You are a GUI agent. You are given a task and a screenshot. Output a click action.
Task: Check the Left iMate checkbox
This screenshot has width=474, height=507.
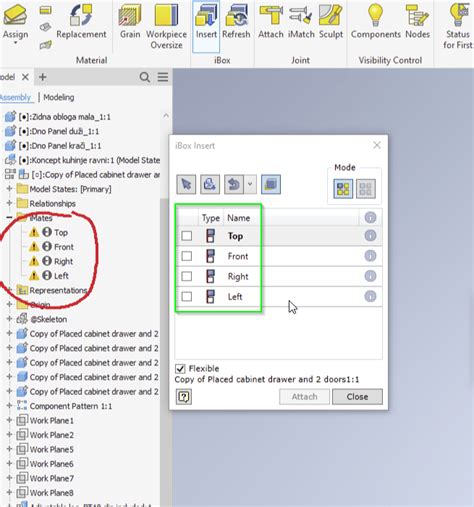coord(187,296)
